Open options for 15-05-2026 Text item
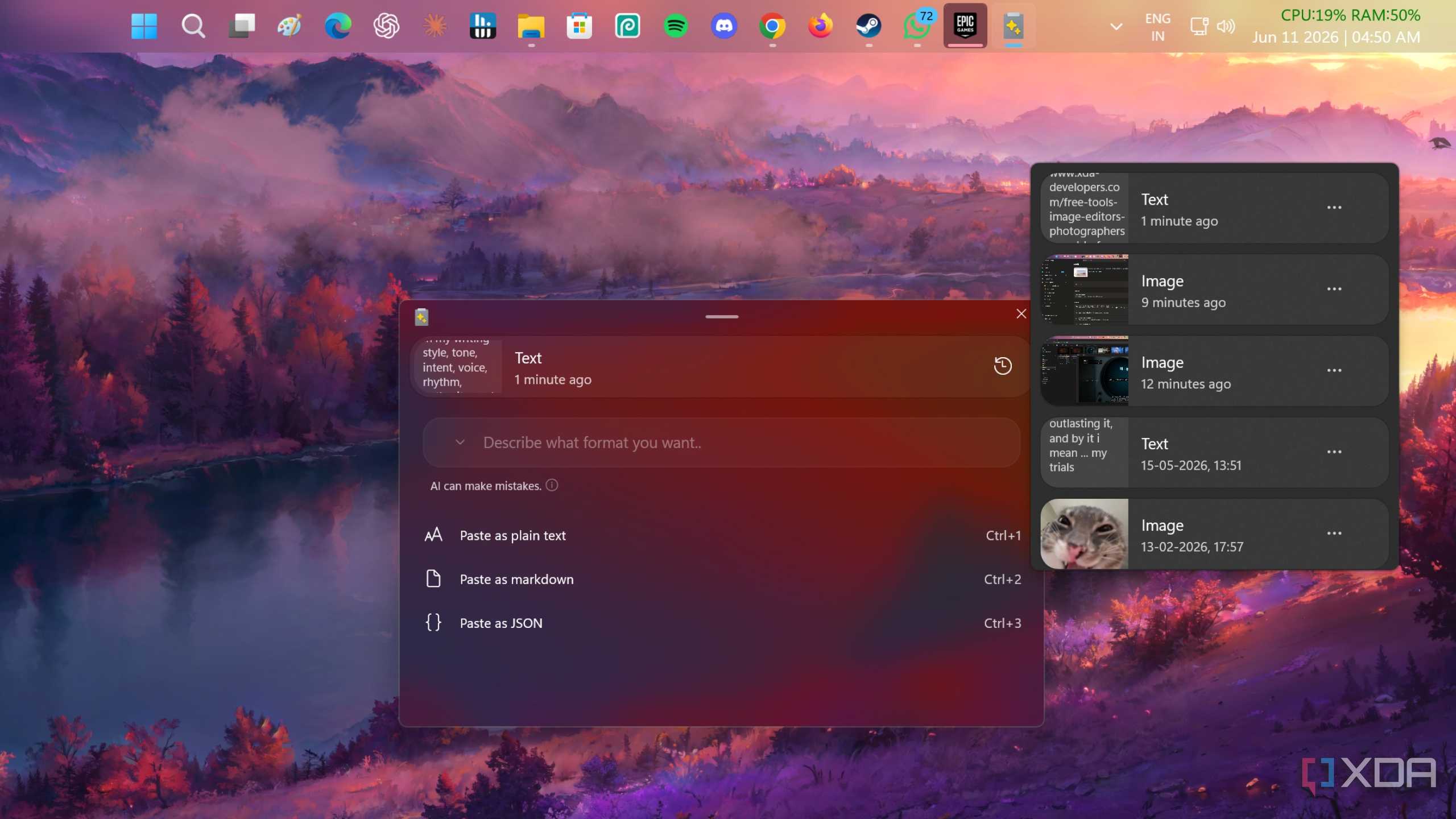 (x=1334, y=452)
